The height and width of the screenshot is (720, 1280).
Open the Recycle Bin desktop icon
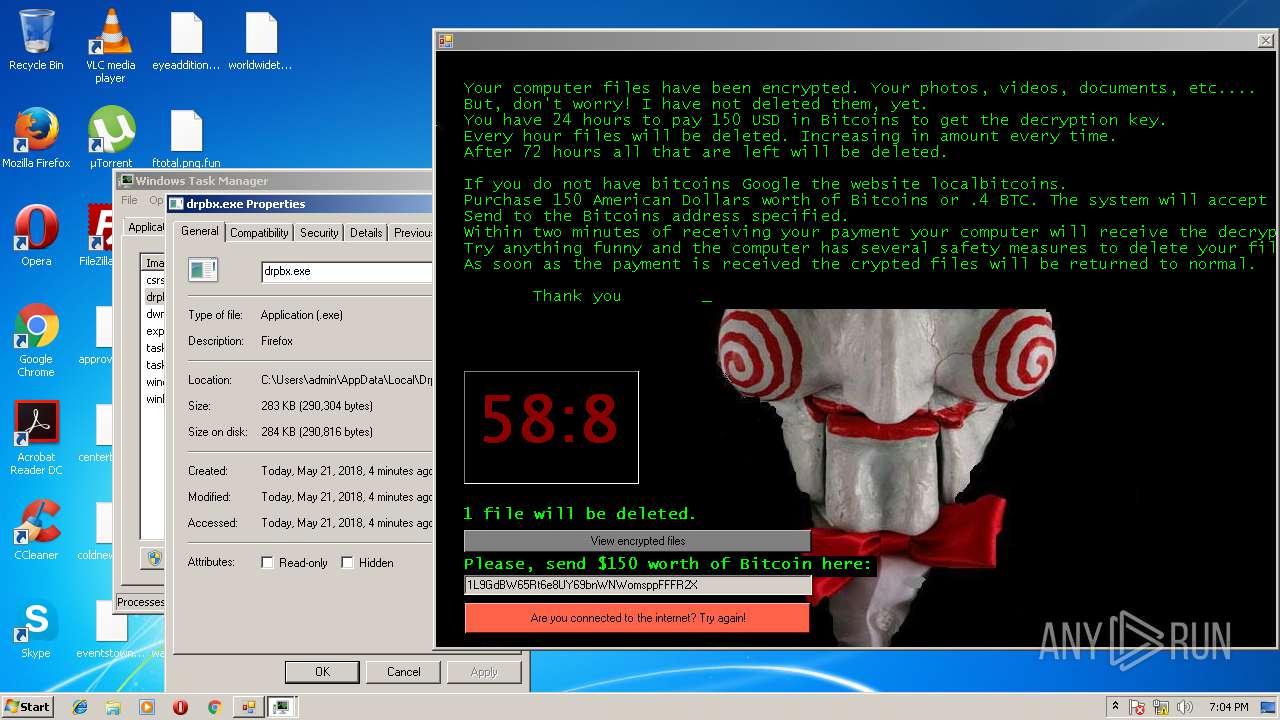[x=36, y=40]
